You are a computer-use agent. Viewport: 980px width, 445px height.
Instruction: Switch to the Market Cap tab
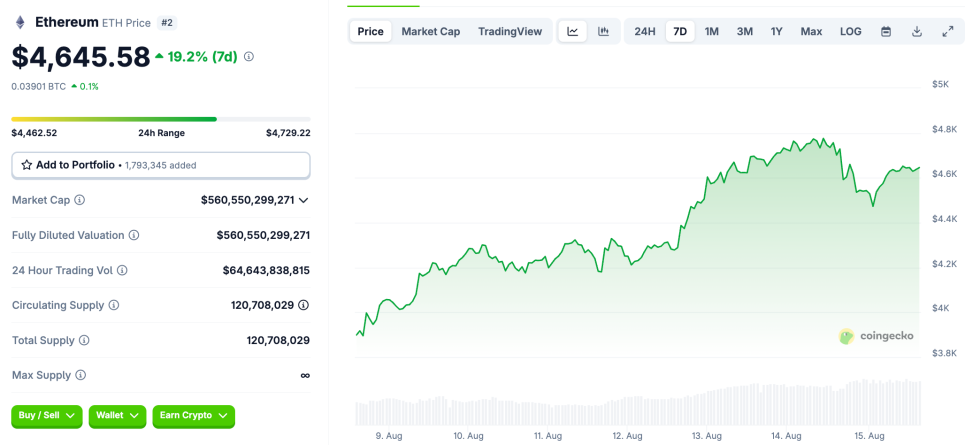[x=431, y=32]
